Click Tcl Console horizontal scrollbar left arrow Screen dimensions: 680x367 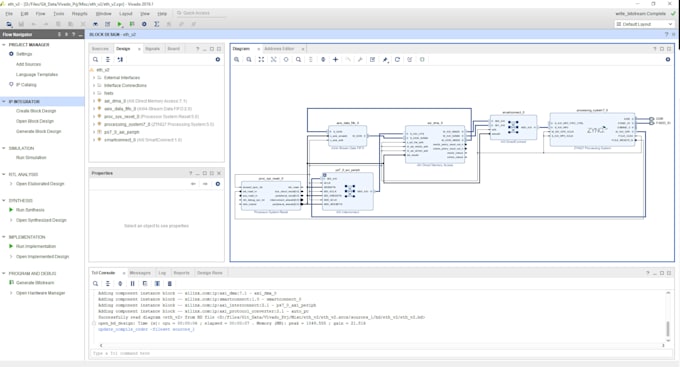click(x=101, y=345)
